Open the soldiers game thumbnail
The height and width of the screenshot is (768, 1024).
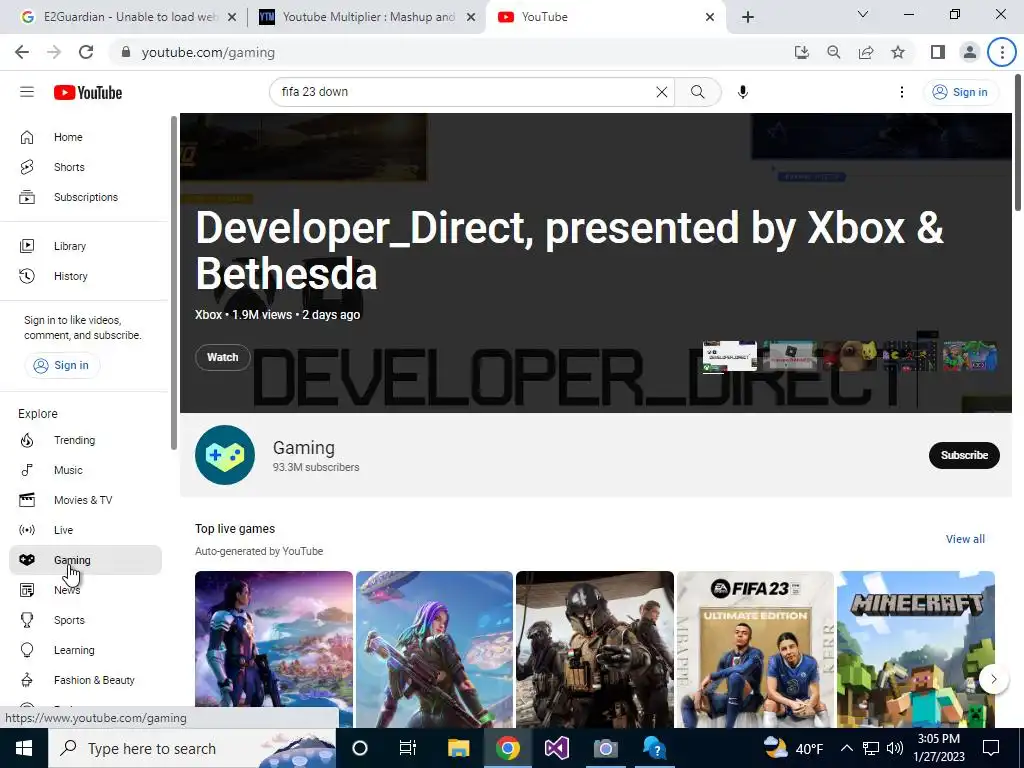click(595, 649)
